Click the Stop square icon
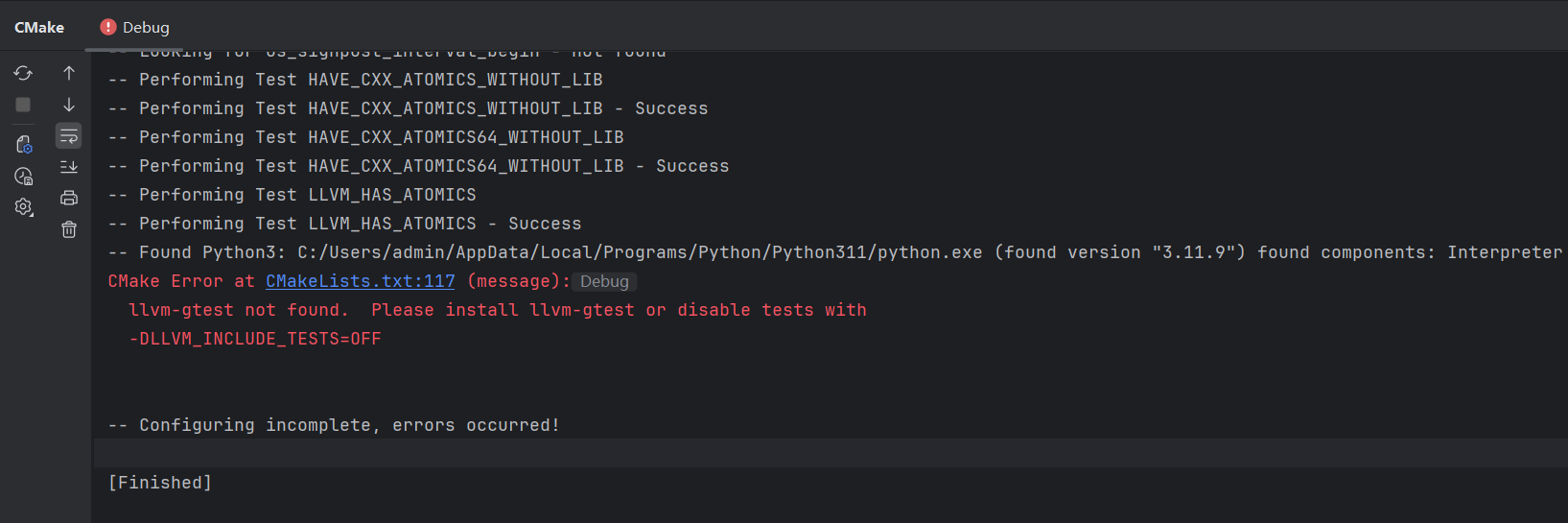Image resolution: width=1568 pixels, height=523 pixels. [x=23, y=105]
